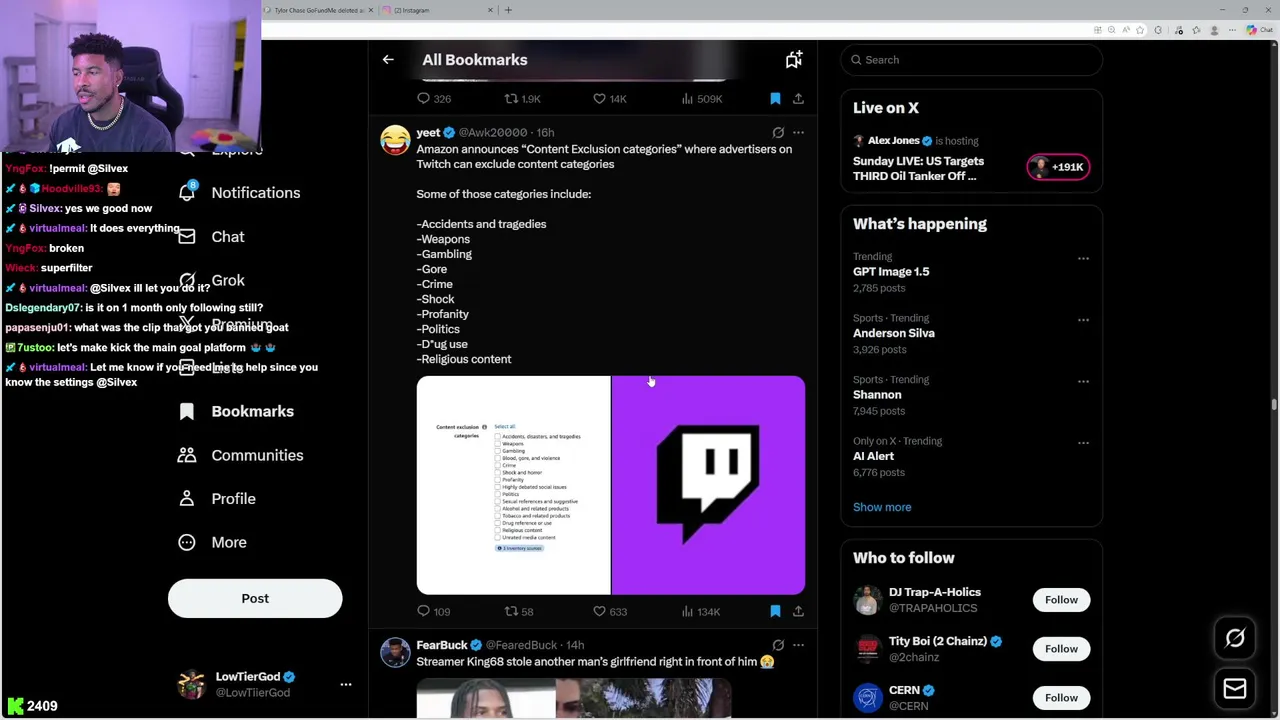Follow DJ Trap-A-Holics

coord(1061,600)
